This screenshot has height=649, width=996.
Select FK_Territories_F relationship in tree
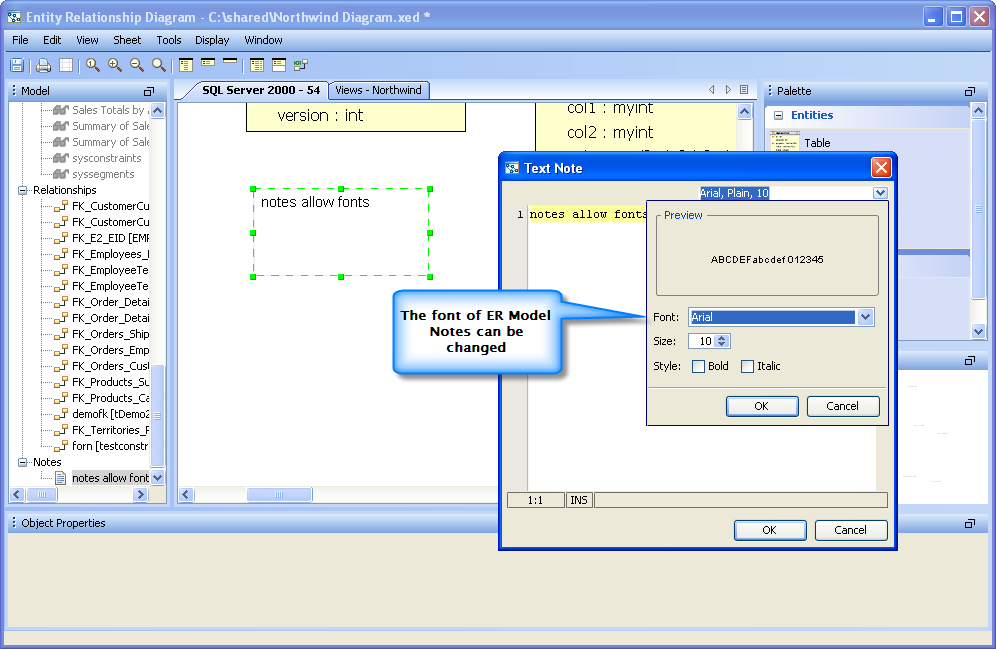[111, 430]
